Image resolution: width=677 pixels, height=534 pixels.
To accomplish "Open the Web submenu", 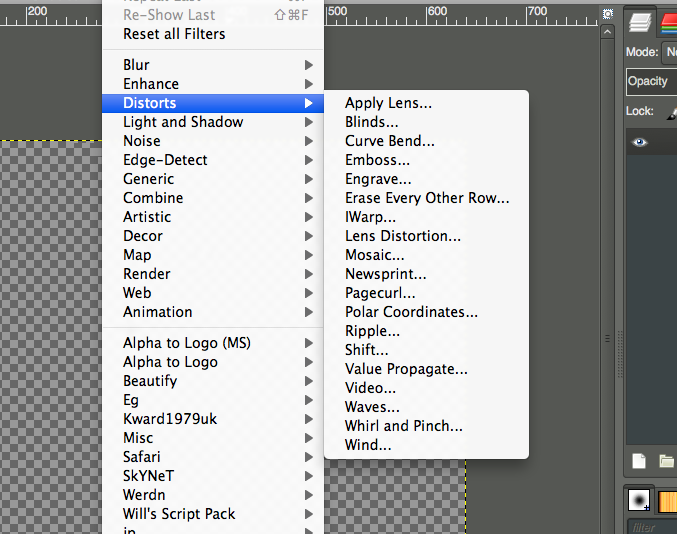I will point(213,293).
